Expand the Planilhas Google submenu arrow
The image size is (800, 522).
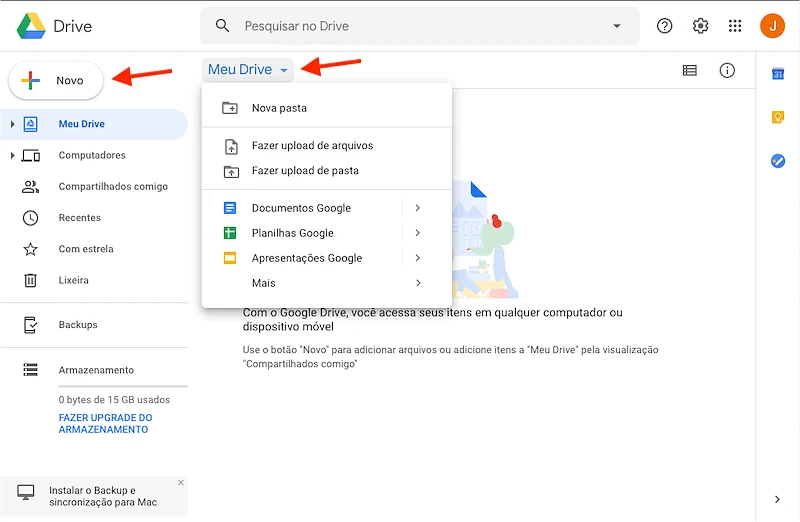pos(418,233)
